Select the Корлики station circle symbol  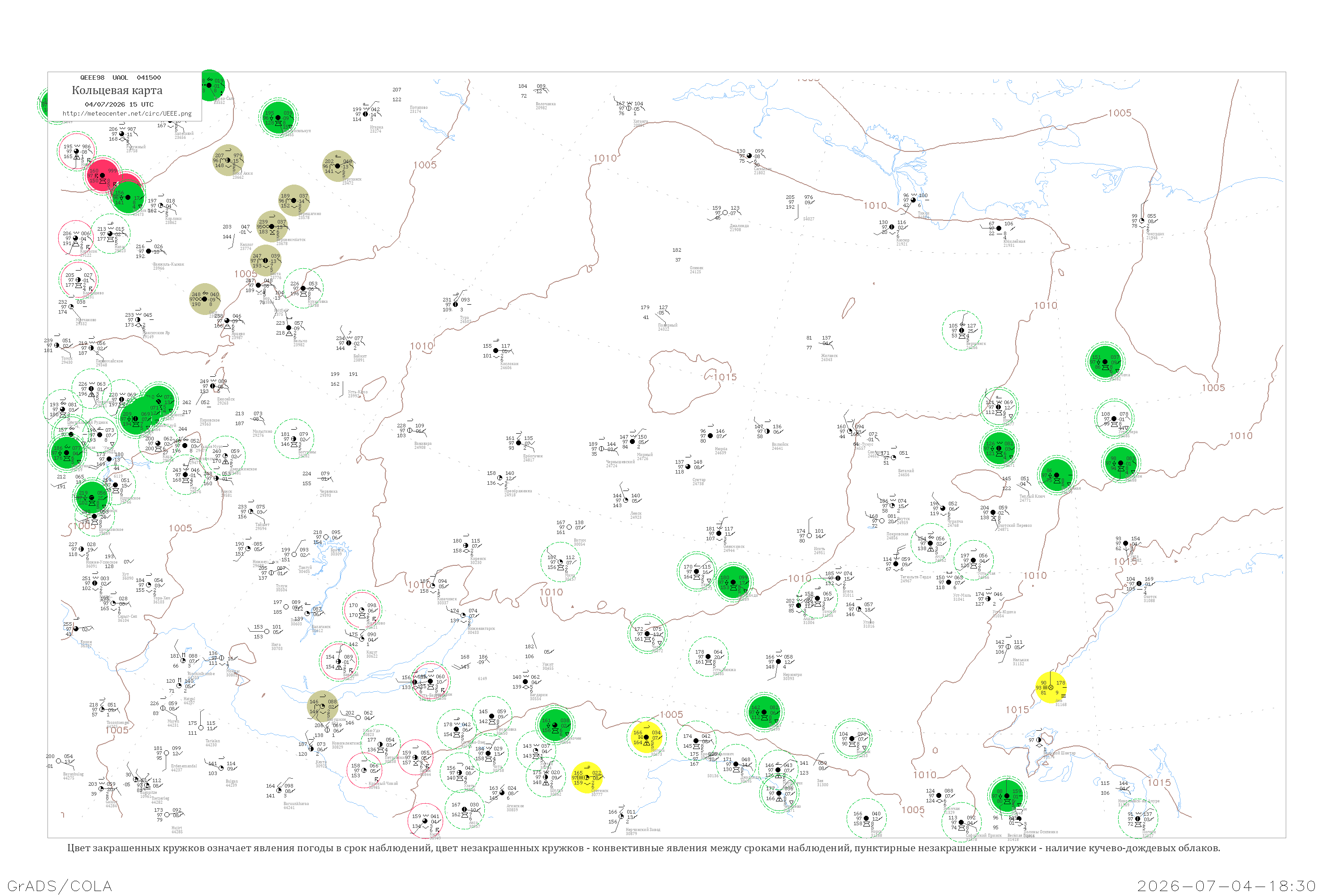[161, 206]
